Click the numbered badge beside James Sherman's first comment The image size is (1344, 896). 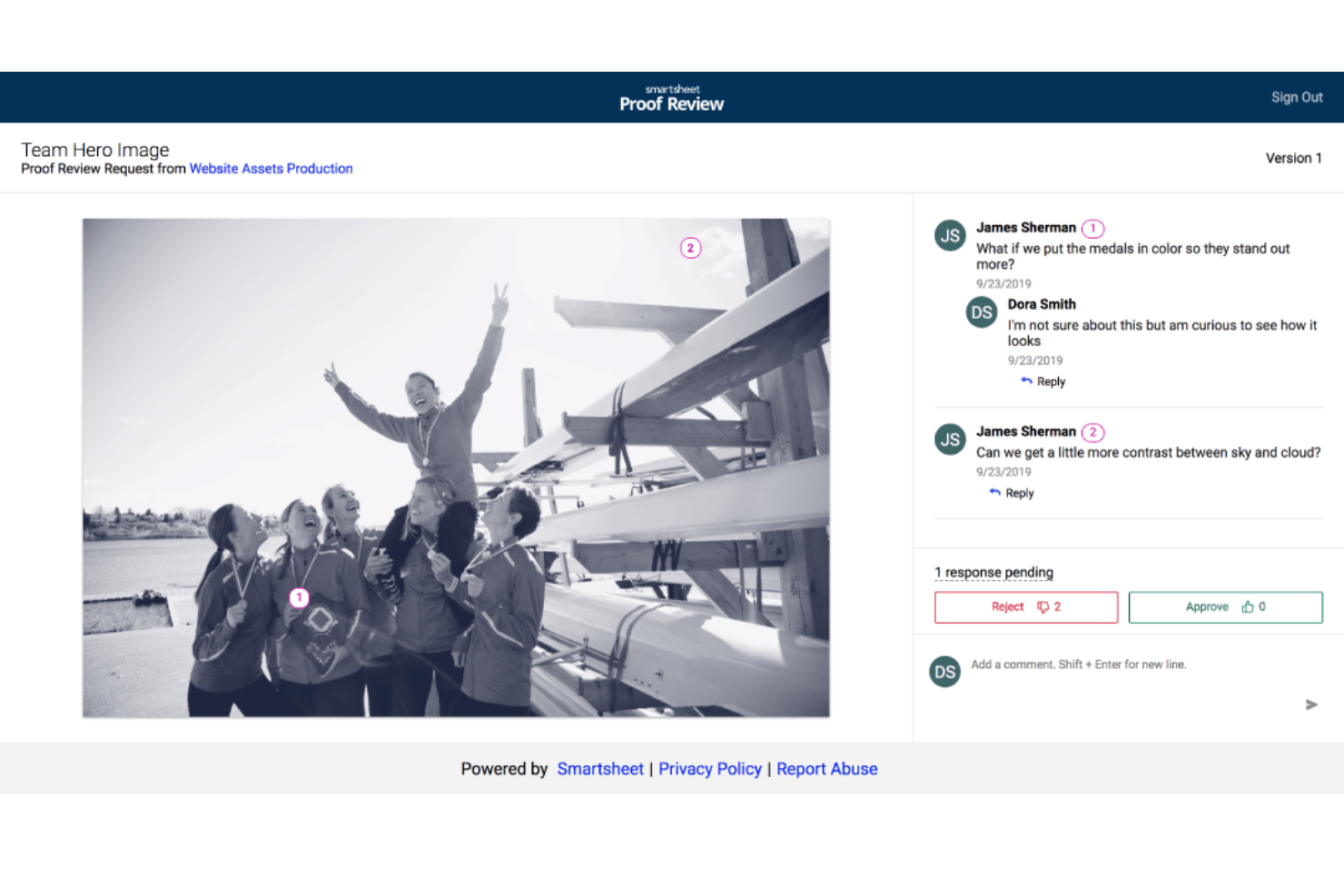[x=1092, y=228]
